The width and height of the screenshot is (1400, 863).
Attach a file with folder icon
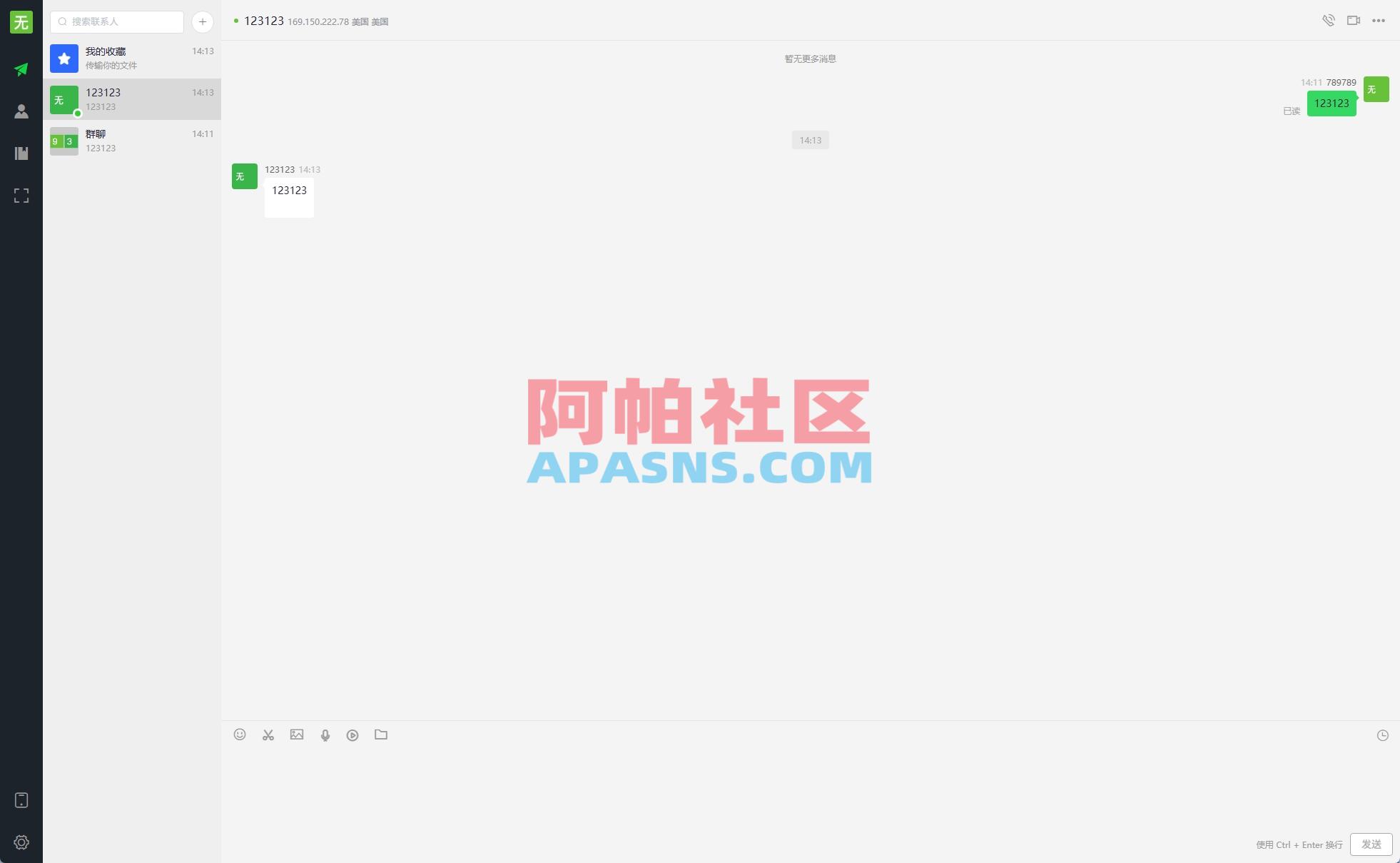381,735
